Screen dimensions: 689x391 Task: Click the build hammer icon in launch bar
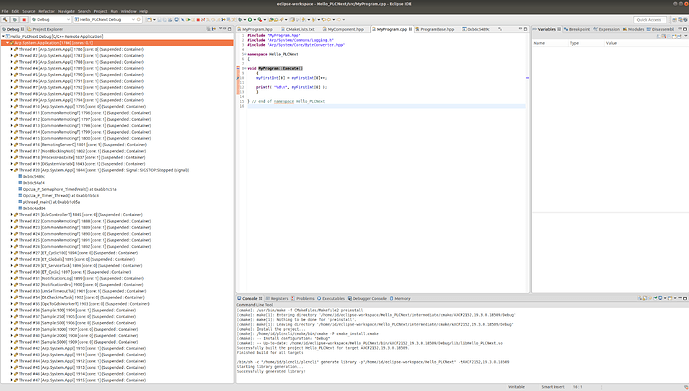point(5,19)
